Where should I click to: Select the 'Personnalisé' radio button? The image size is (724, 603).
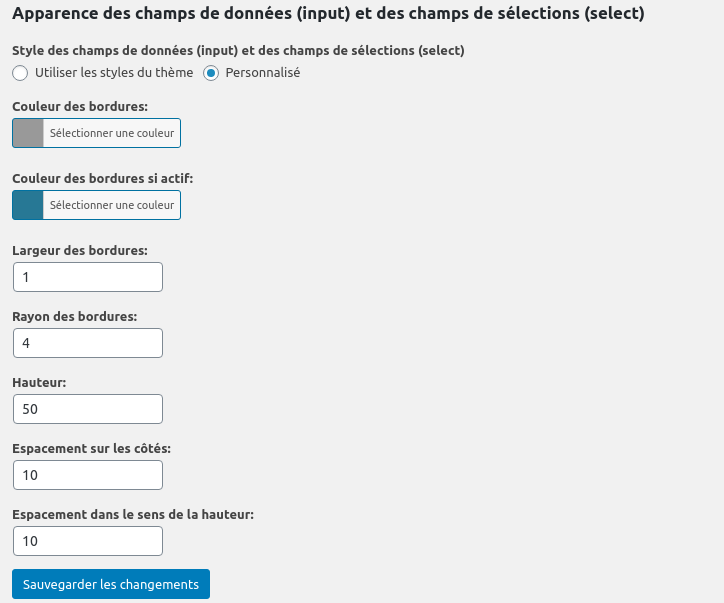(x=211, y=73)
